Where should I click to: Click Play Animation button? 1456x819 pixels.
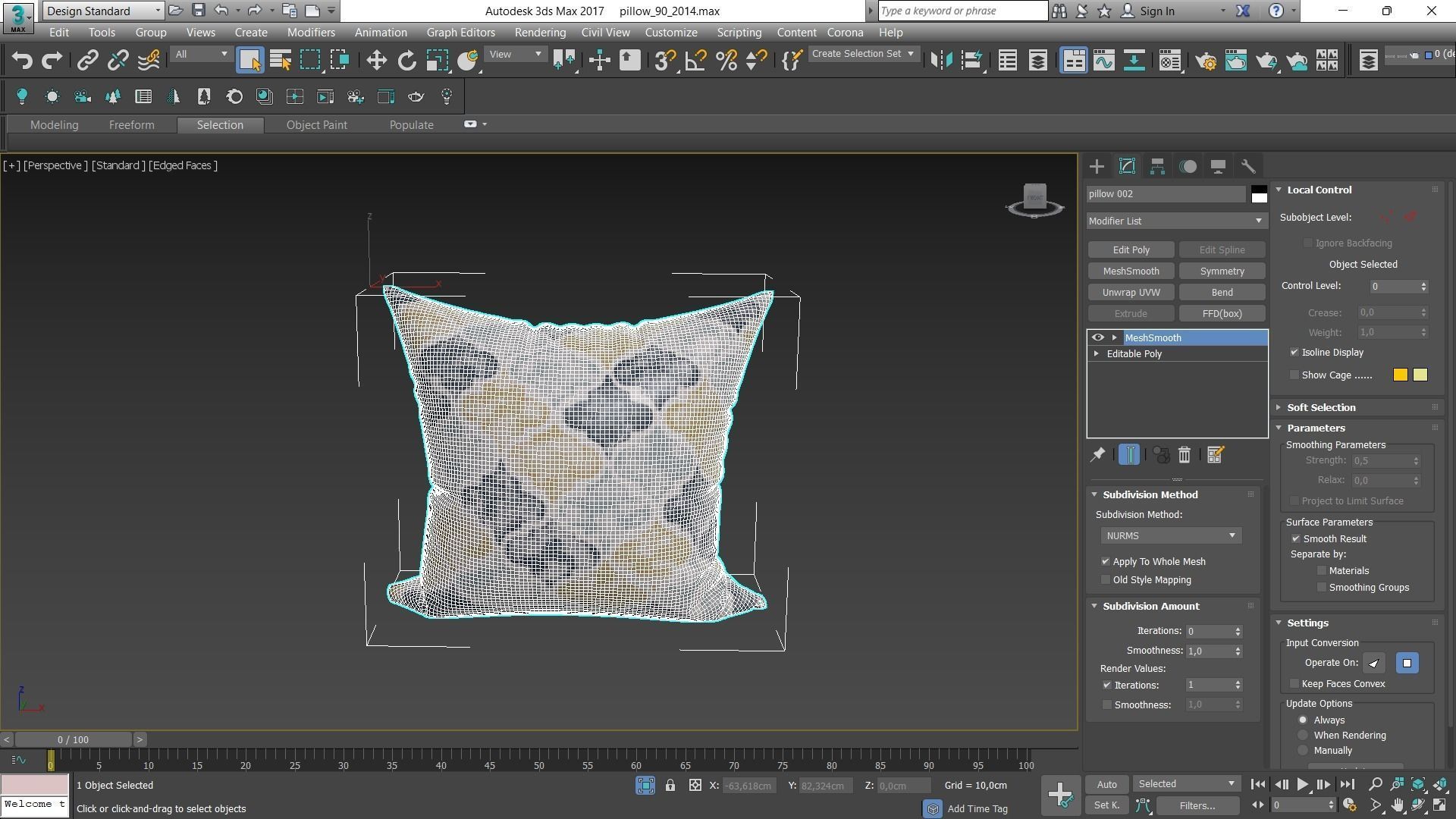[x=1302, y=784]
